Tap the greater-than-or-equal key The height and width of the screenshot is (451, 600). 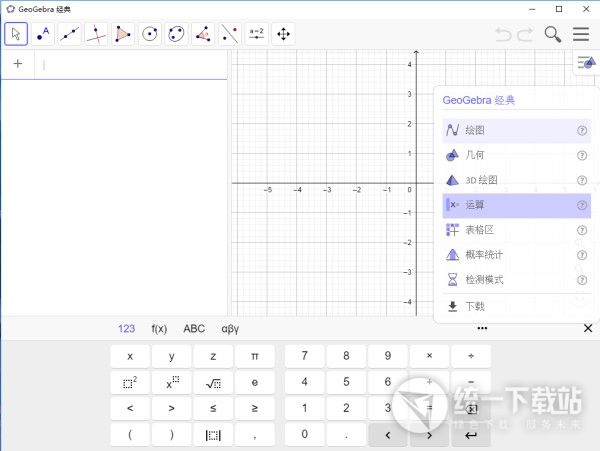coord(255,408)
